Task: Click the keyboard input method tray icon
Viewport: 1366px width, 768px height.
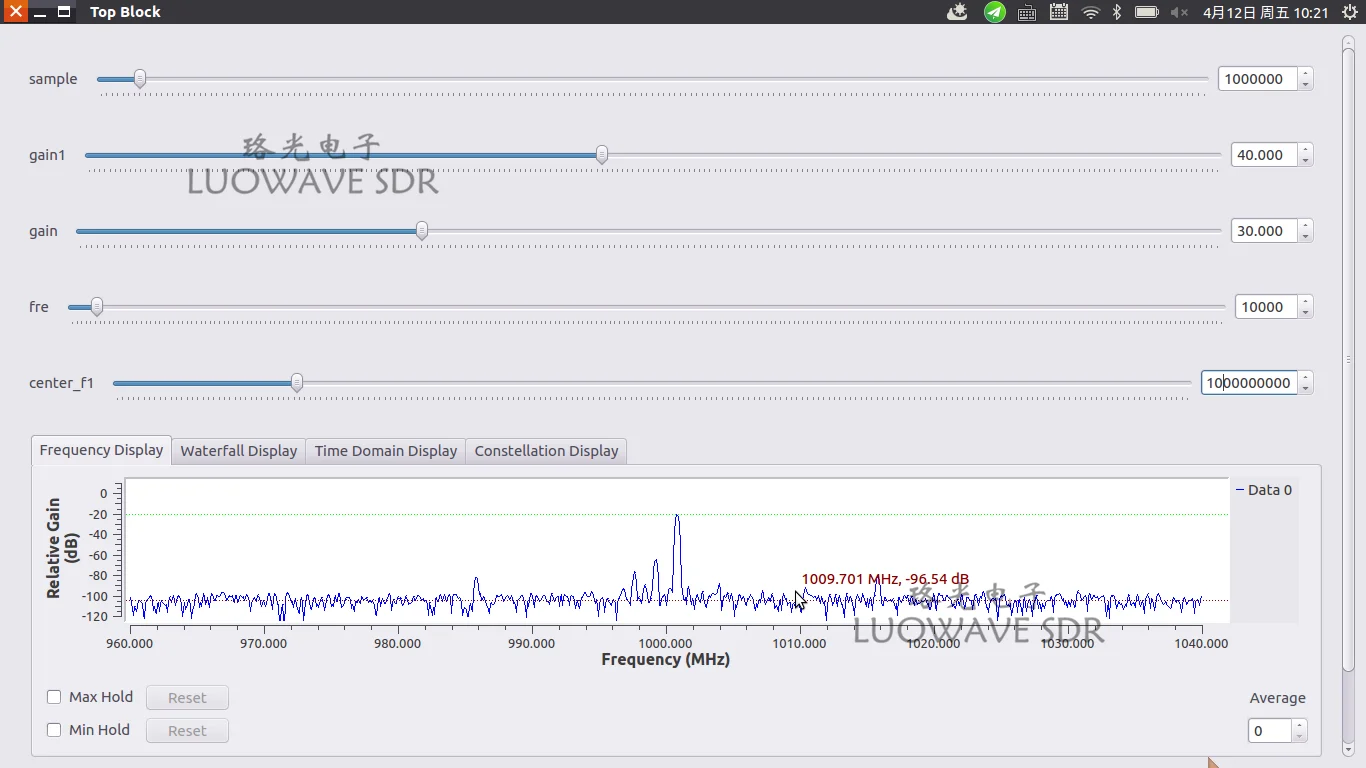Action: tap(1026, 12)
